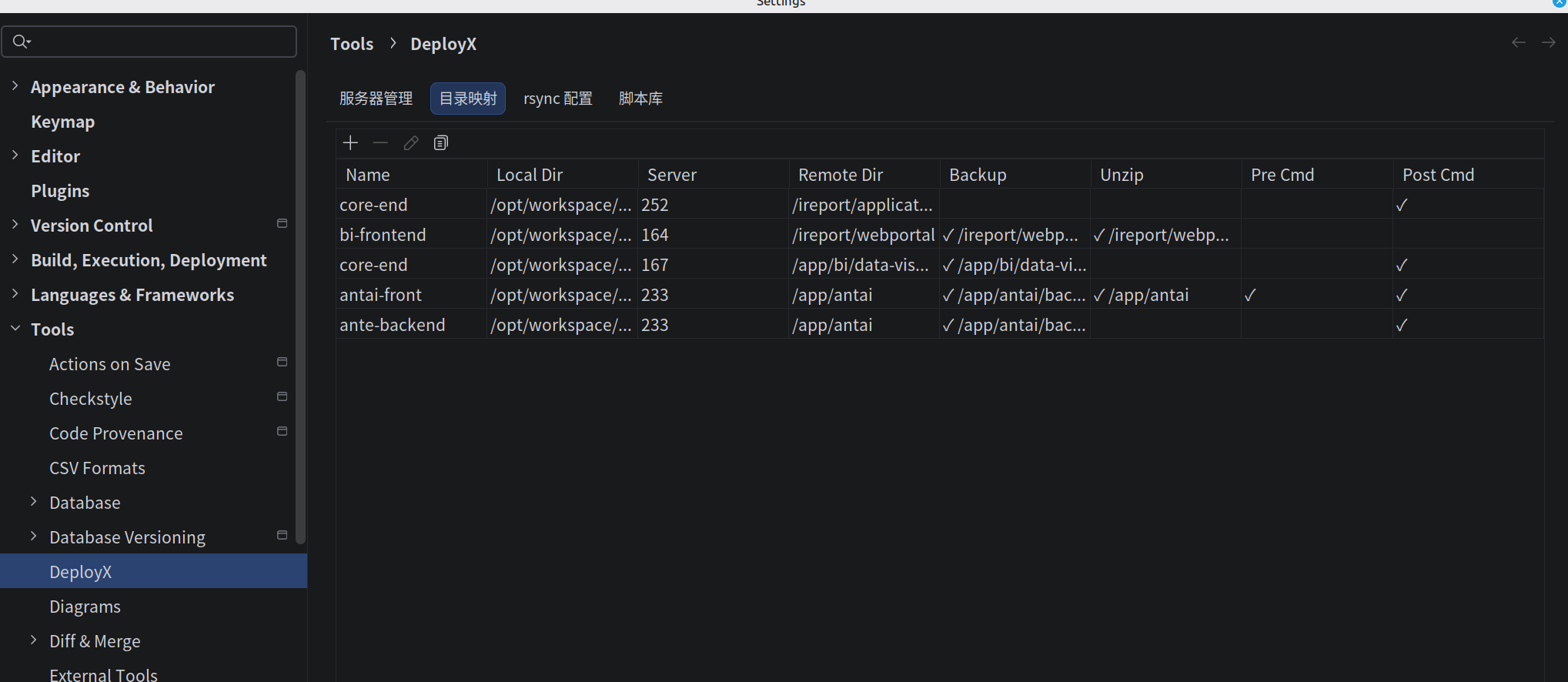
Task: Toggle Post Cmd check for 252 core-end row
Action: point(1402,205)
